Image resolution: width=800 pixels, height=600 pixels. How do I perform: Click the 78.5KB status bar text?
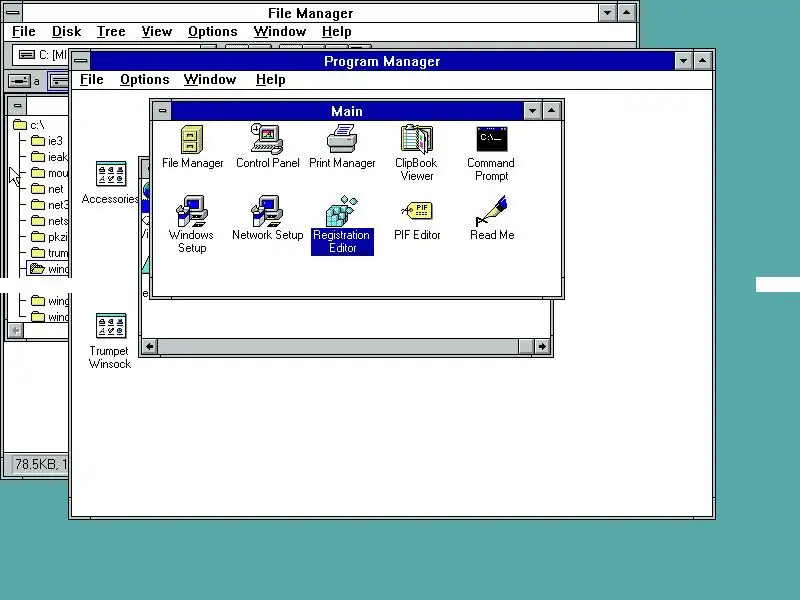point(40,464)
